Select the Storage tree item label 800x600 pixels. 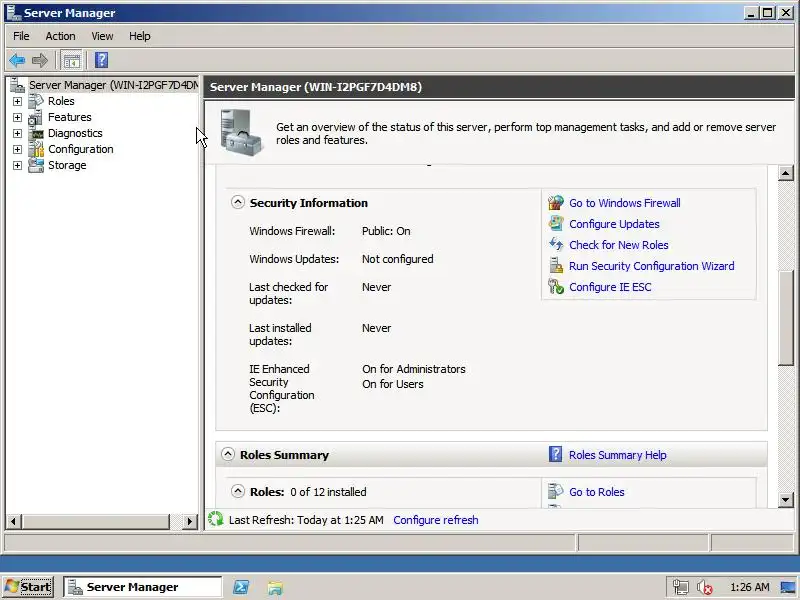(67, 165)
